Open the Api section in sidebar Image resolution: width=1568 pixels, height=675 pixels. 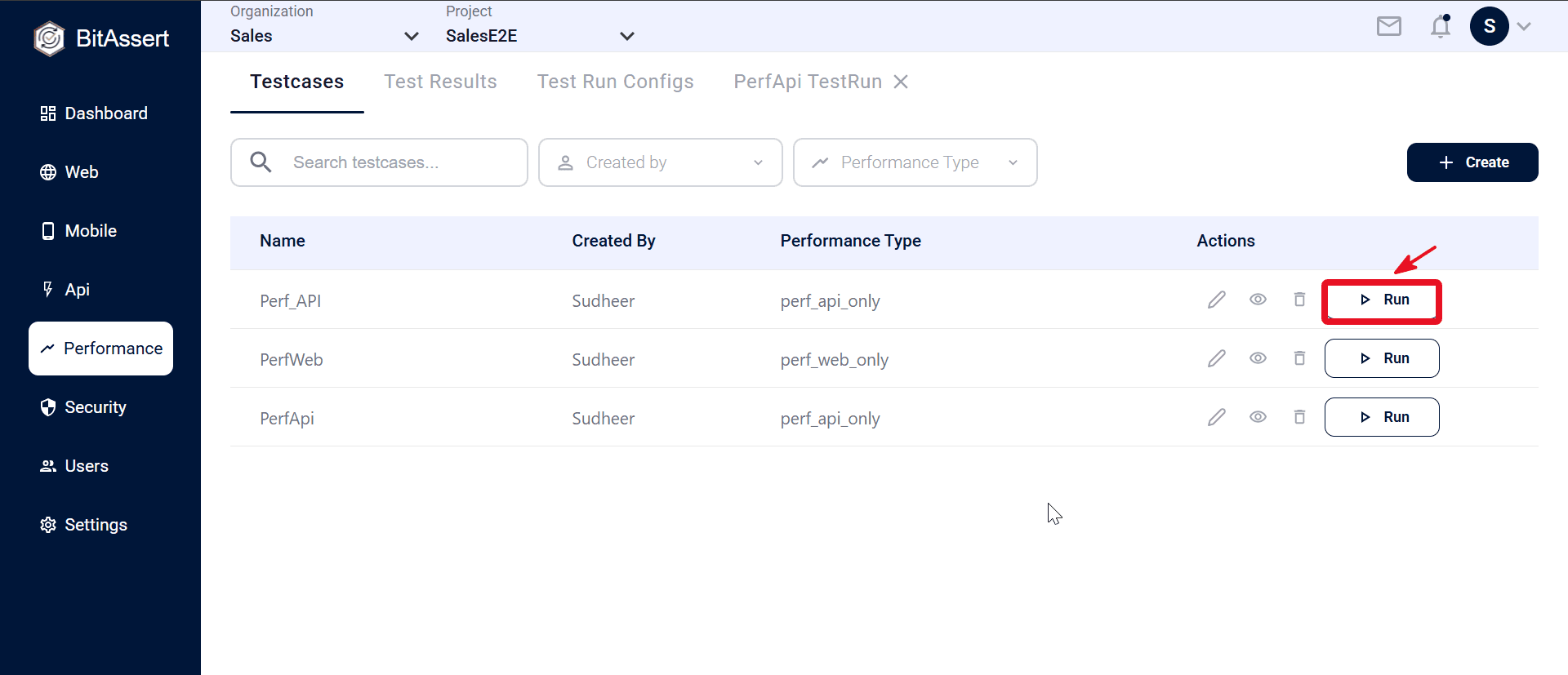point(65,290)
